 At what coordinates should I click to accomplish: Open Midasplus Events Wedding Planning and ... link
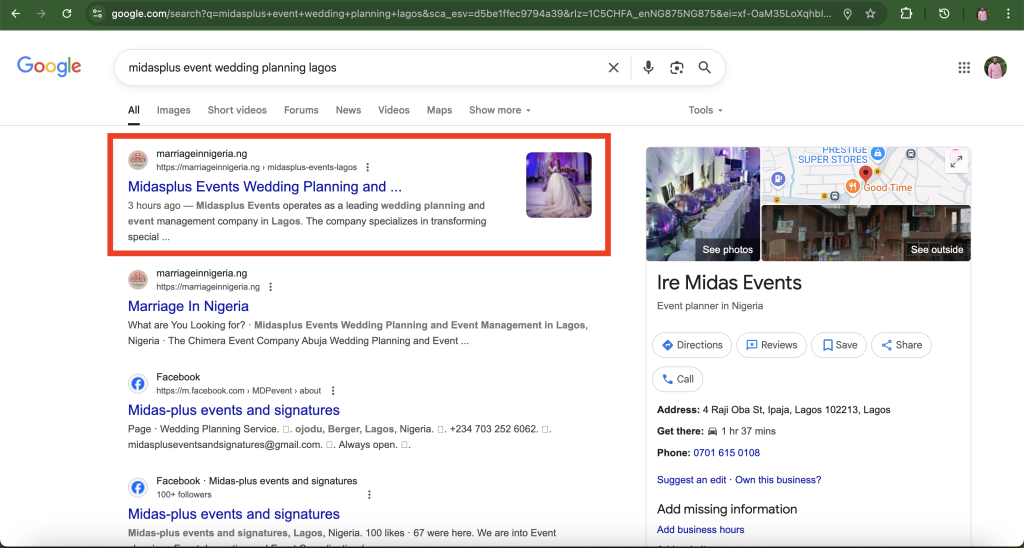point(264,187)
